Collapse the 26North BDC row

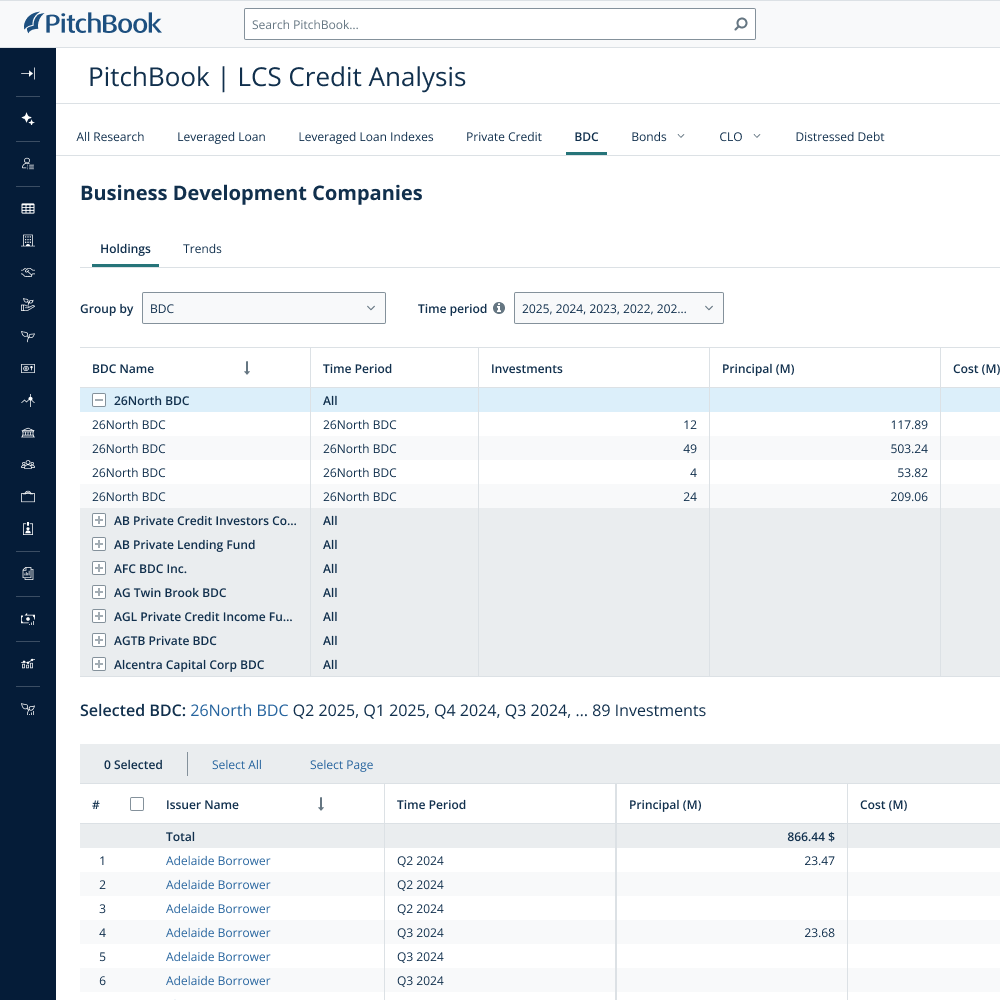[x=98, y=399]
